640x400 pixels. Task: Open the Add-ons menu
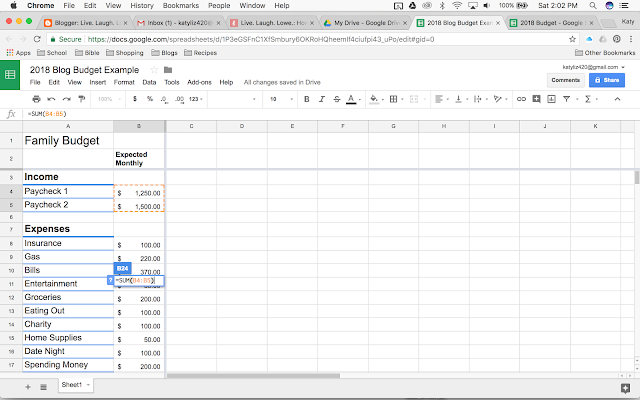coord(199,82)
